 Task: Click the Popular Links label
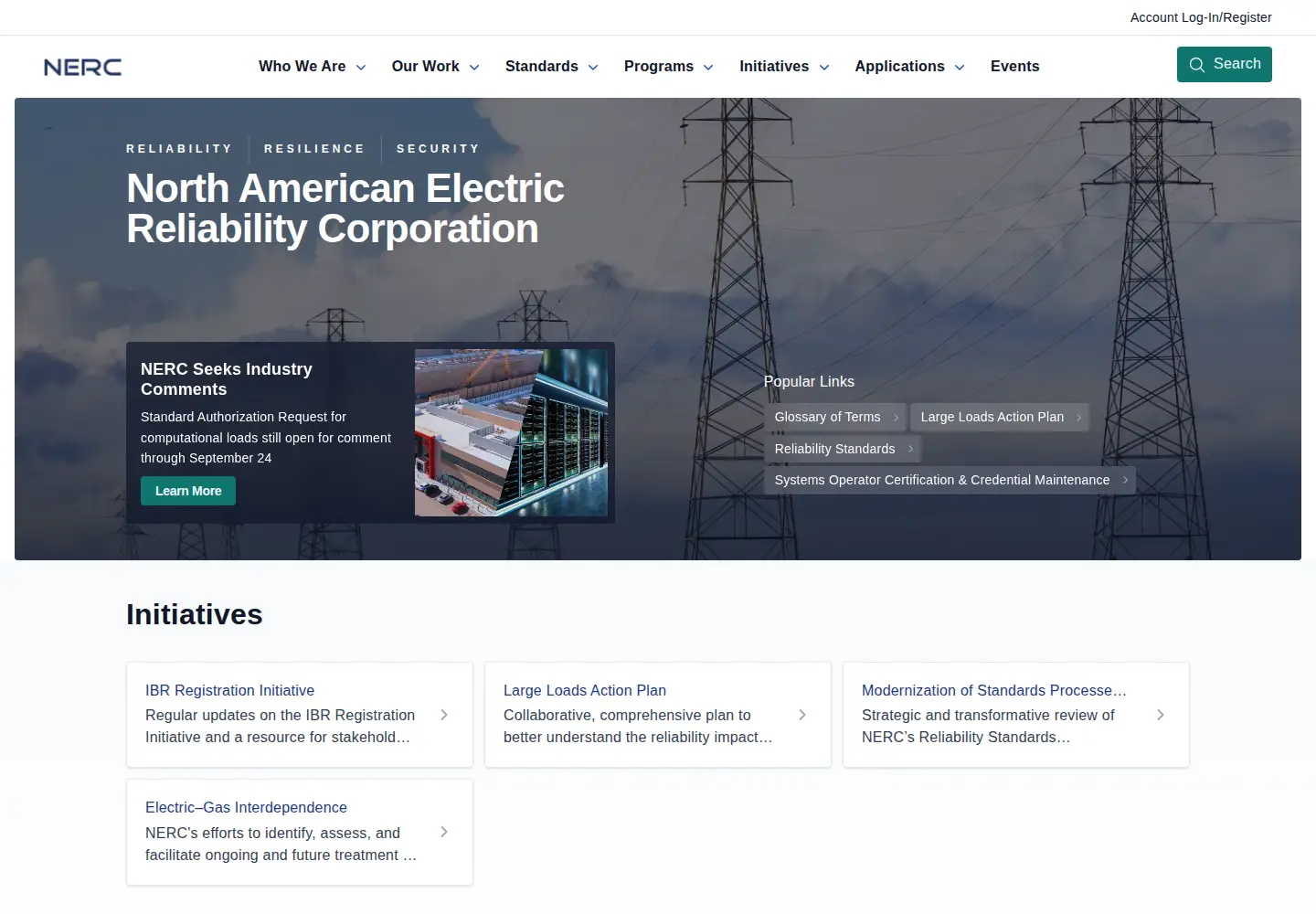809,382
